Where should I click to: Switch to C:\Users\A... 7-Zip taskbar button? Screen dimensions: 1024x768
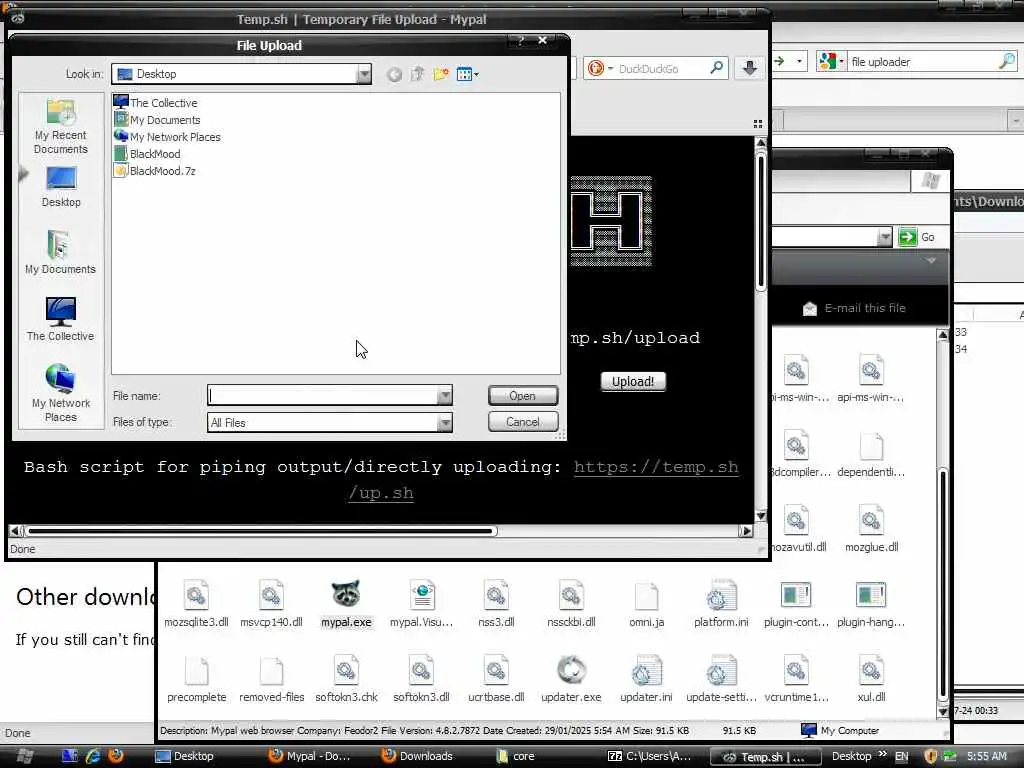click(650, 756)
